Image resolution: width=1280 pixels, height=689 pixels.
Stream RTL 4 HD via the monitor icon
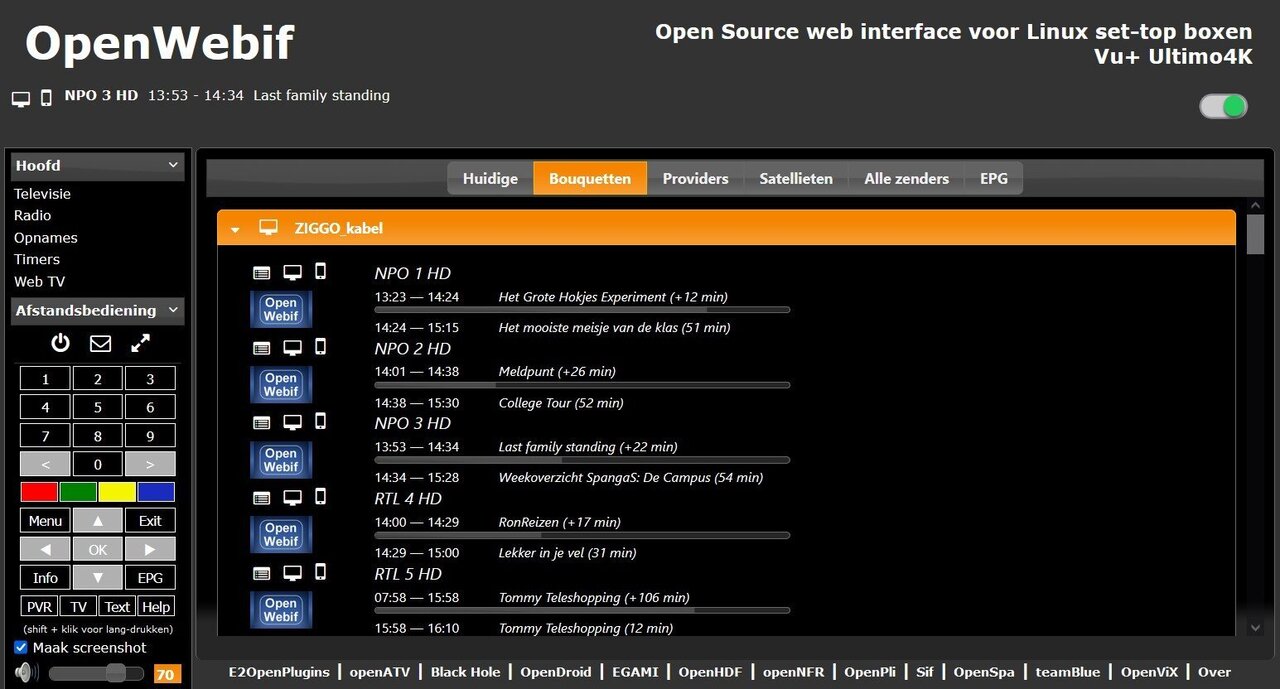tap(292, 497)
